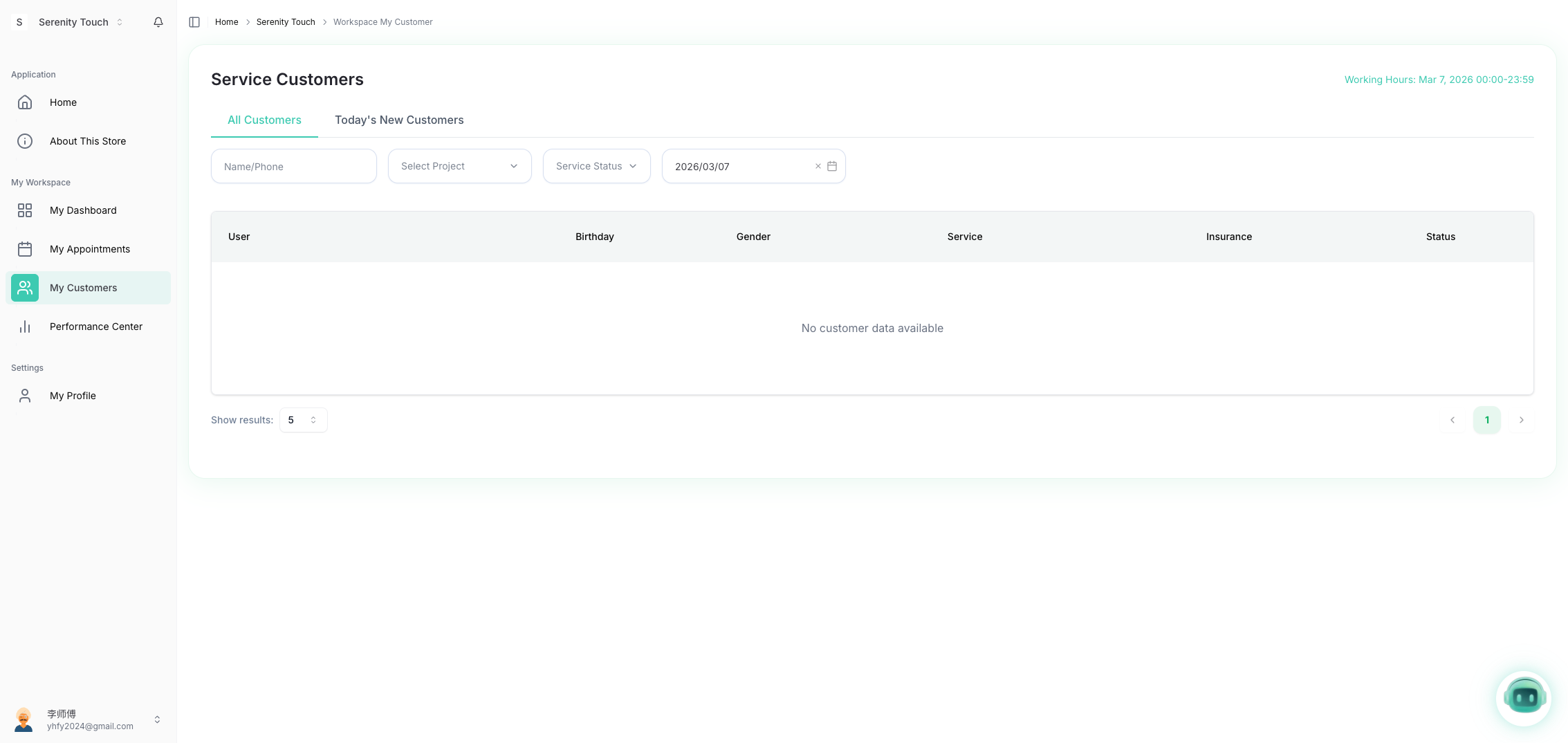Change the Show results page size
This screenshot has height=743, width=1568.
click(x=303, y=420)
